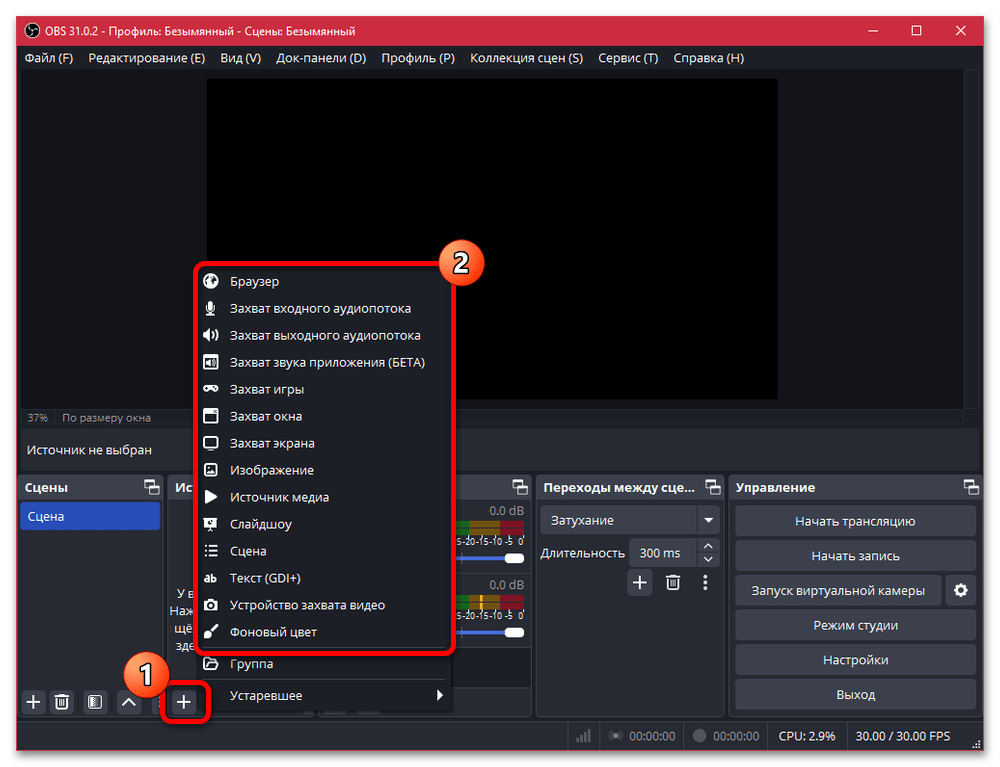The width and height of the screenshot is (1000, 767).
Task: Add Устройство захвата видео source
Action: point(323,605)
